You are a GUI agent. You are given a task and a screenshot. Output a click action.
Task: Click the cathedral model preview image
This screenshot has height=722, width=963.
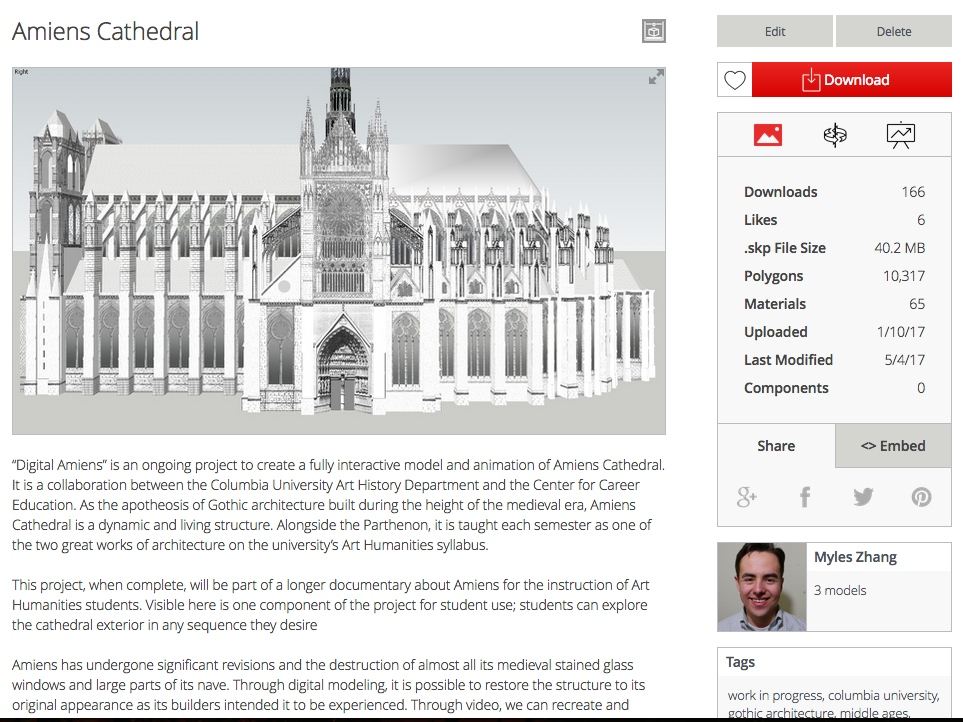[x=338, y=251]
